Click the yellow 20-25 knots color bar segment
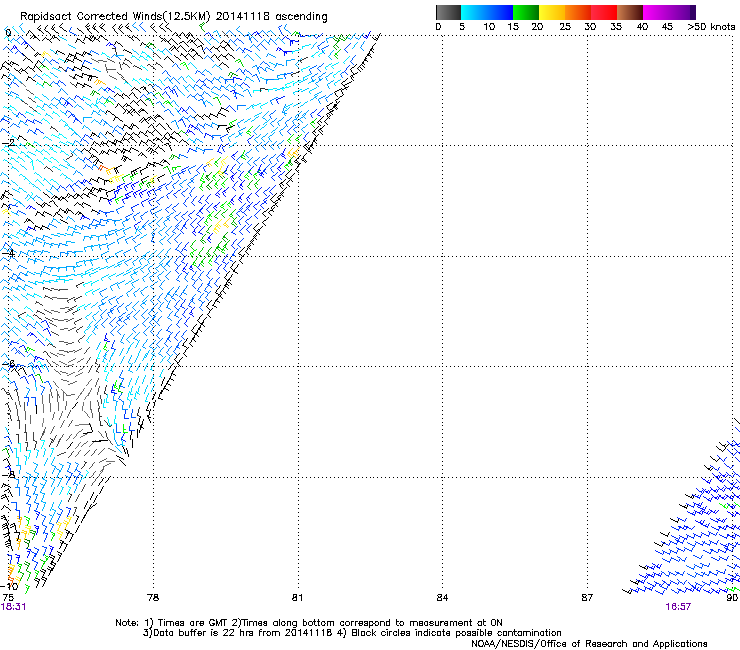Image resolution: width=740 pixels, height=650 pixels. pyautogui.click(x=552, y=12)
